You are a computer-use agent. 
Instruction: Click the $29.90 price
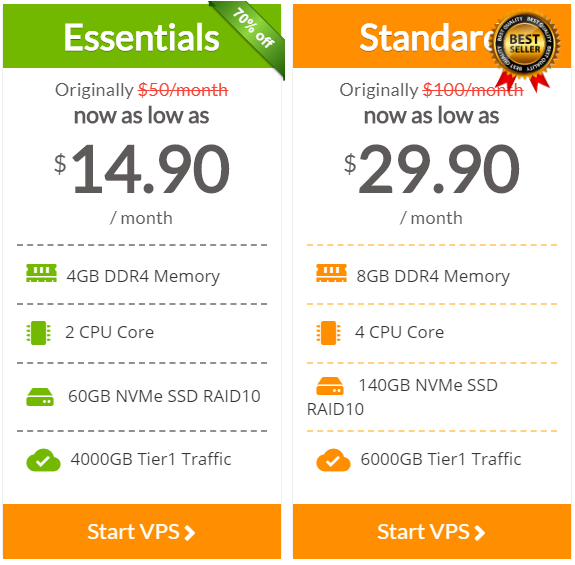(x=432, y=169)
